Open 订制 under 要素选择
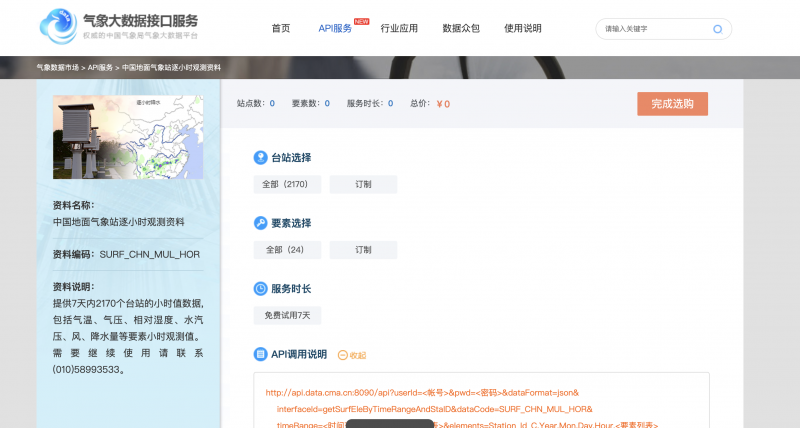The width and height of the screenshot is (800, 428). click(x=363, y=250)
